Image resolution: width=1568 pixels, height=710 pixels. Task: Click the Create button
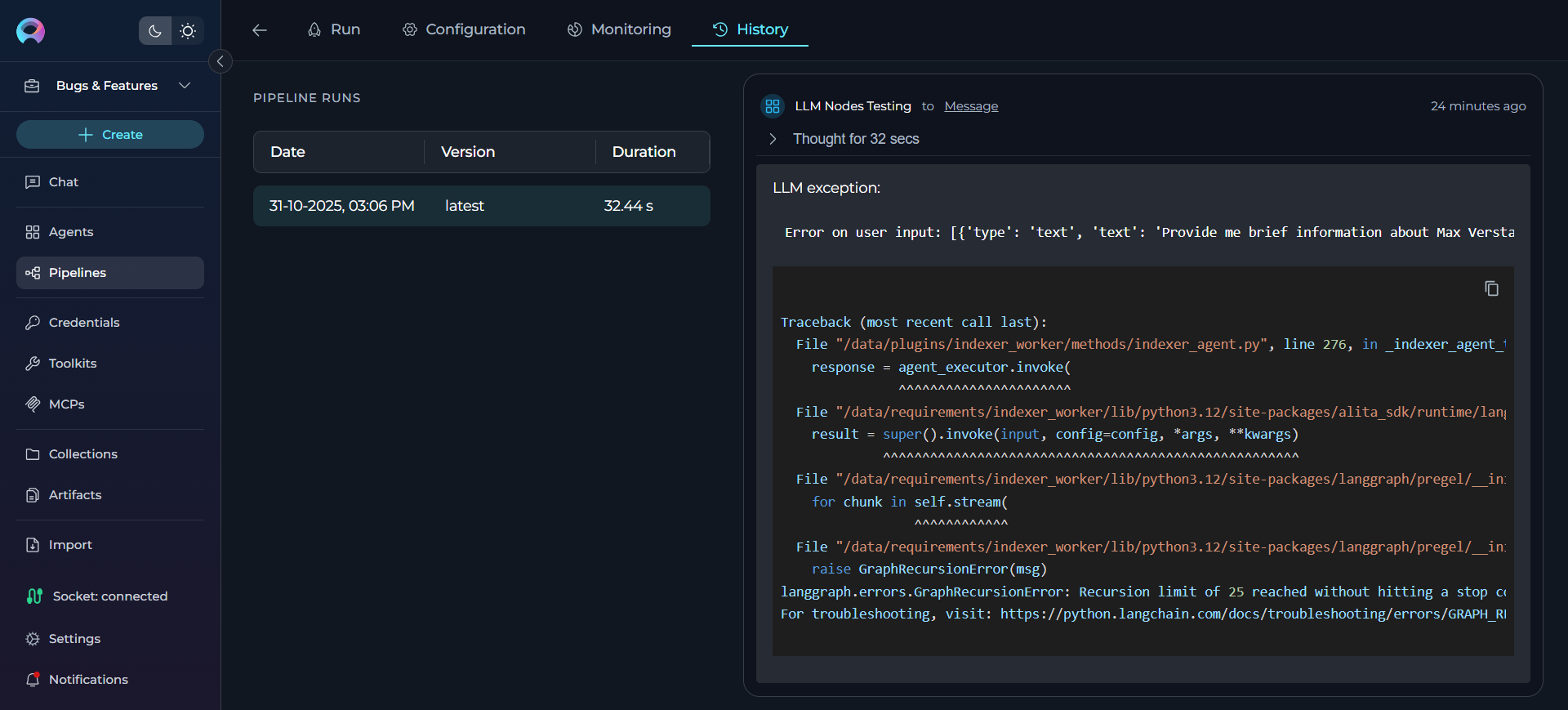[110, 135]
